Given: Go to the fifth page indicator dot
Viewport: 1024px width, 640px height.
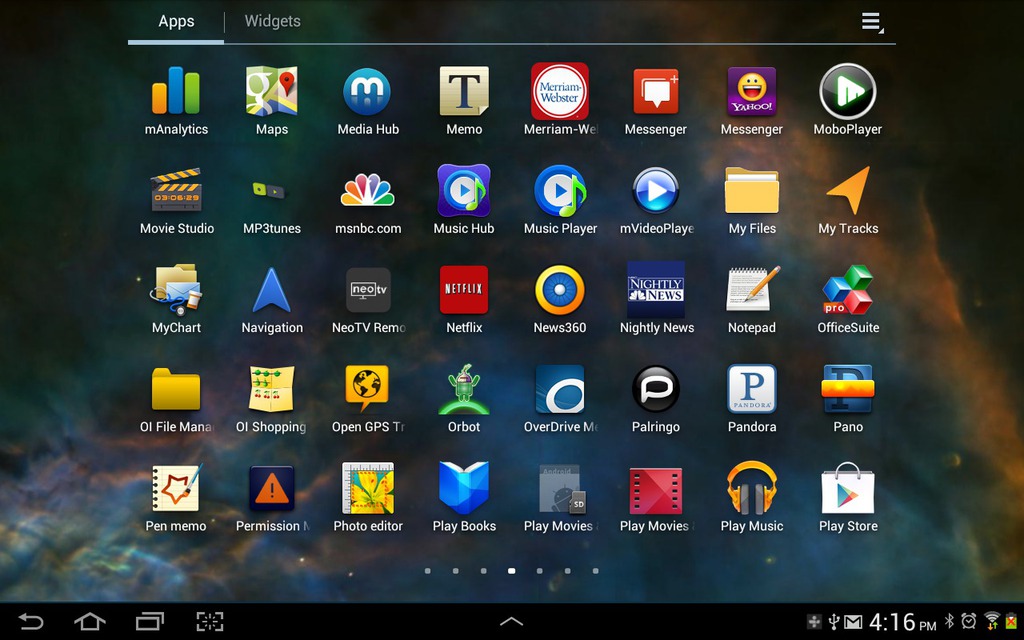Looking at the screenshot, I should click(x=539, y=571).
